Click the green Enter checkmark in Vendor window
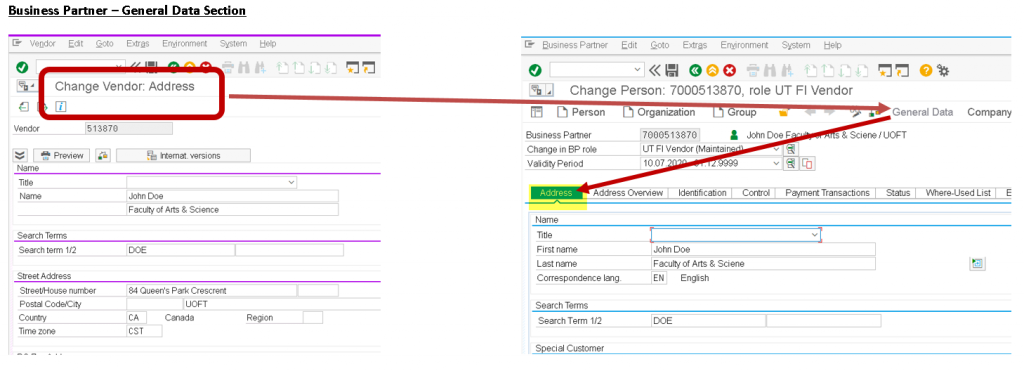This screenshot has height=371, width=1024. 22,67
